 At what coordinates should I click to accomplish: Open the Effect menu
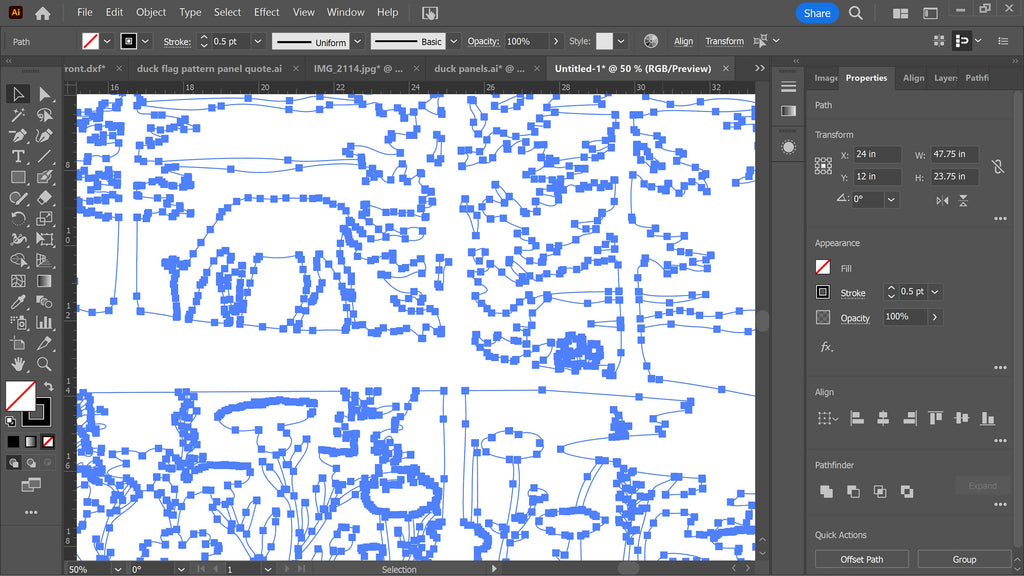(266, 12)
